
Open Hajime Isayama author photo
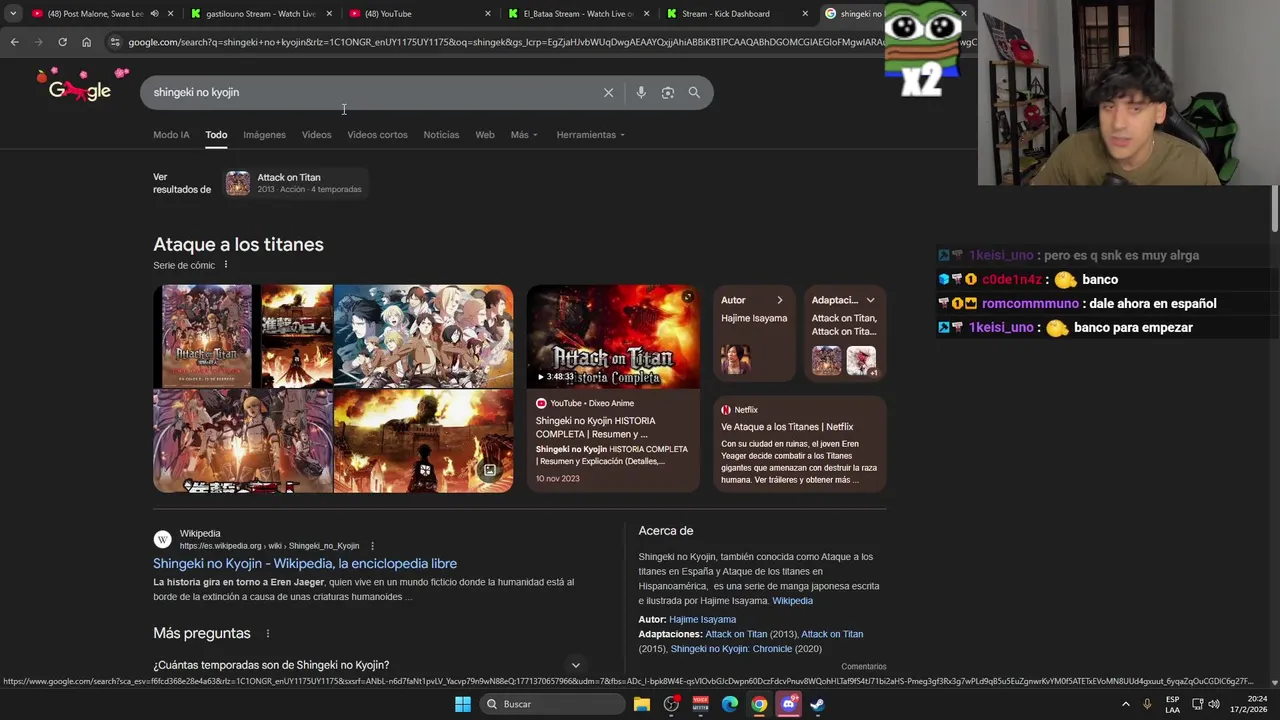coord(735,359)
